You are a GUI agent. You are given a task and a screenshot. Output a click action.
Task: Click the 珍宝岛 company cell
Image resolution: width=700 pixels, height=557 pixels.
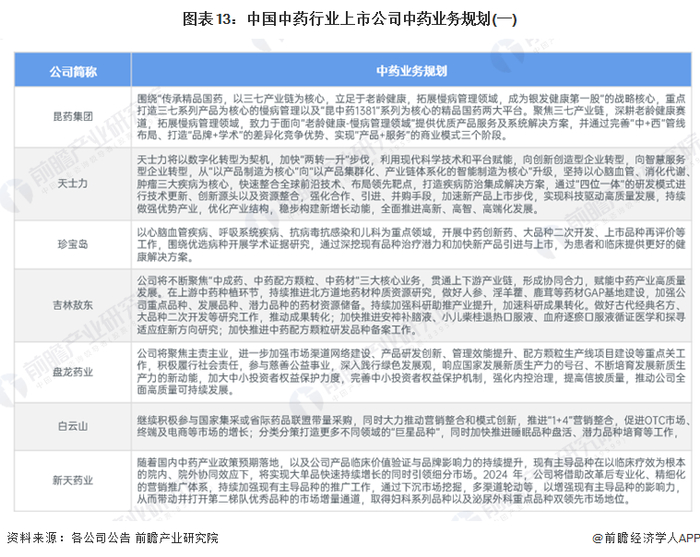pyautogui.click(x=73, y=244)
